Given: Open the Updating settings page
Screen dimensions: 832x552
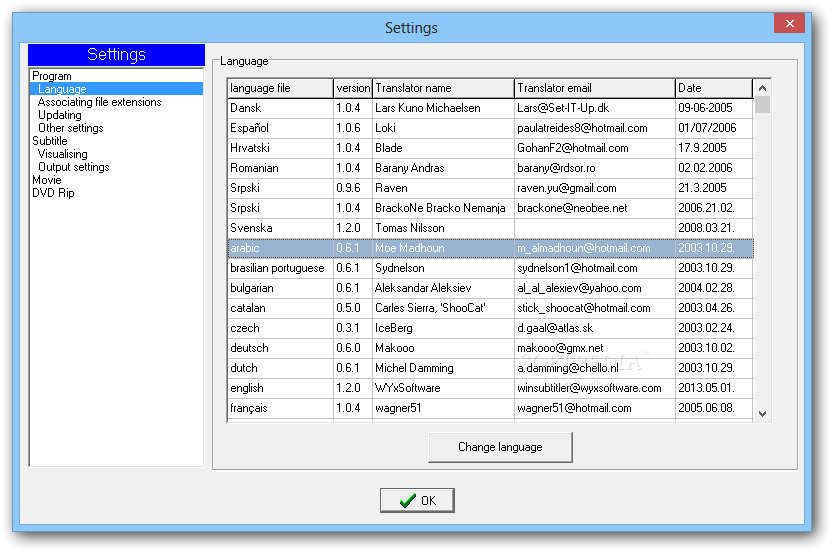Looking at the screenshot, I should tap(59, 115).
